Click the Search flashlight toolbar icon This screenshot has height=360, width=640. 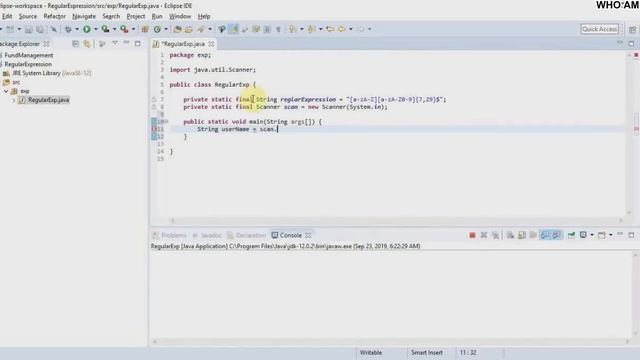(201, 29)
